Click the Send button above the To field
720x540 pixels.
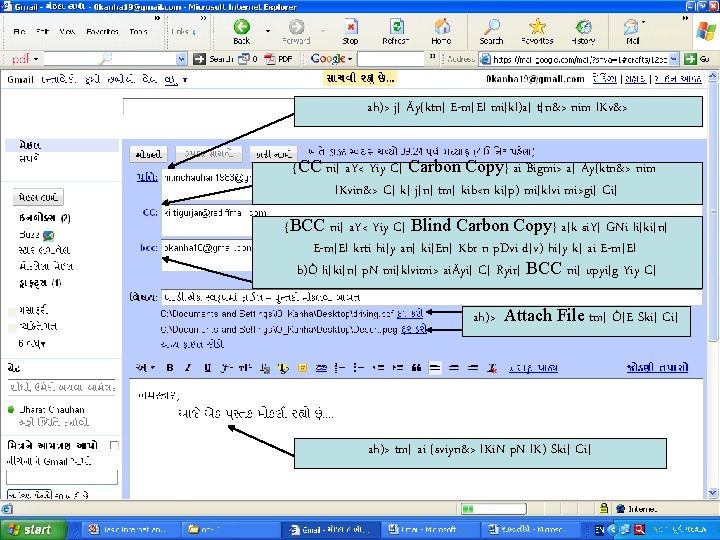(x=149, y=154)
